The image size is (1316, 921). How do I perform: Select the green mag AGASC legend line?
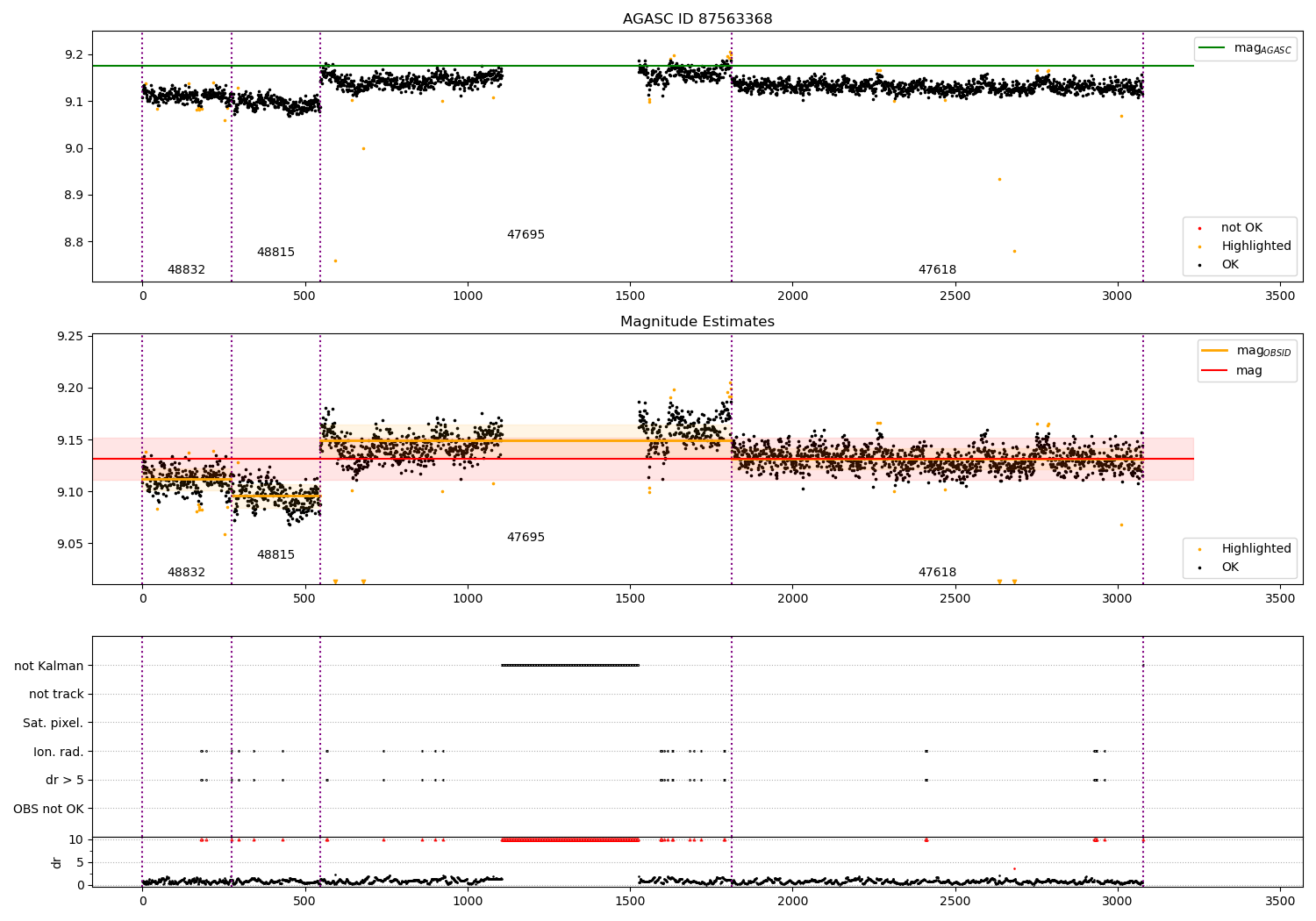click(x=1212, y=48)
